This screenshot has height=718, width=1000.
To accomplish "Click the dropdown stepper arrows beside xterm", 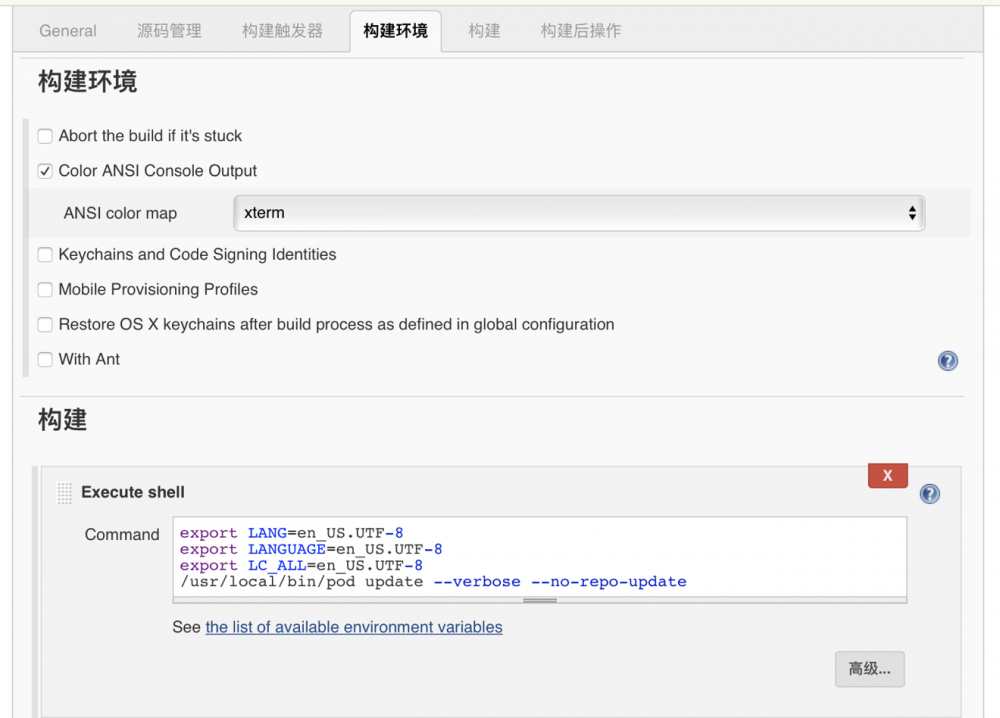I will (911, 213).
